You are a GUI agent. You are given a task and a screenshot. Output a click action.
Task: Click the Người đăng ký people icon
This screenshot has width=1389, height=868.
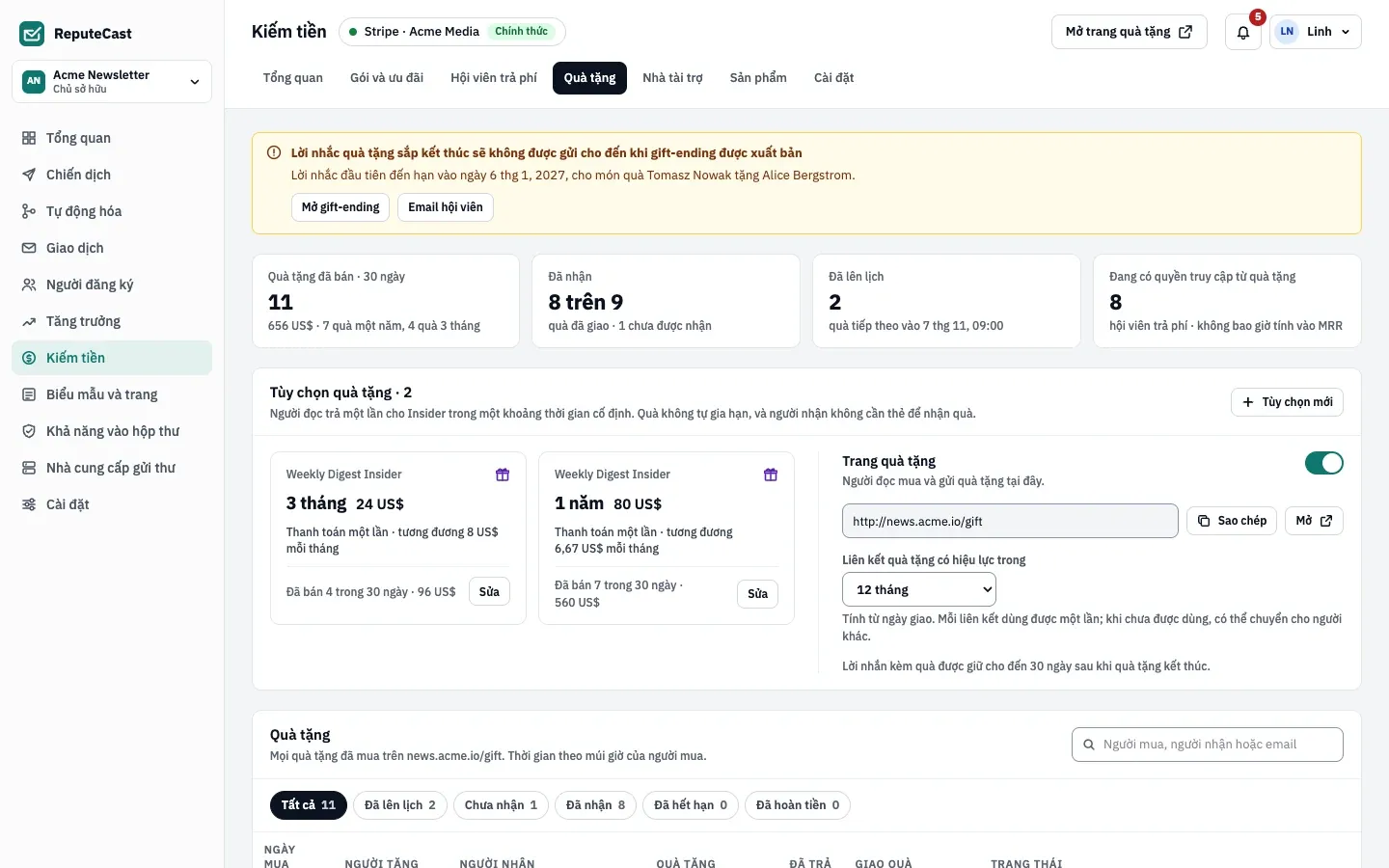click(29, 285)
